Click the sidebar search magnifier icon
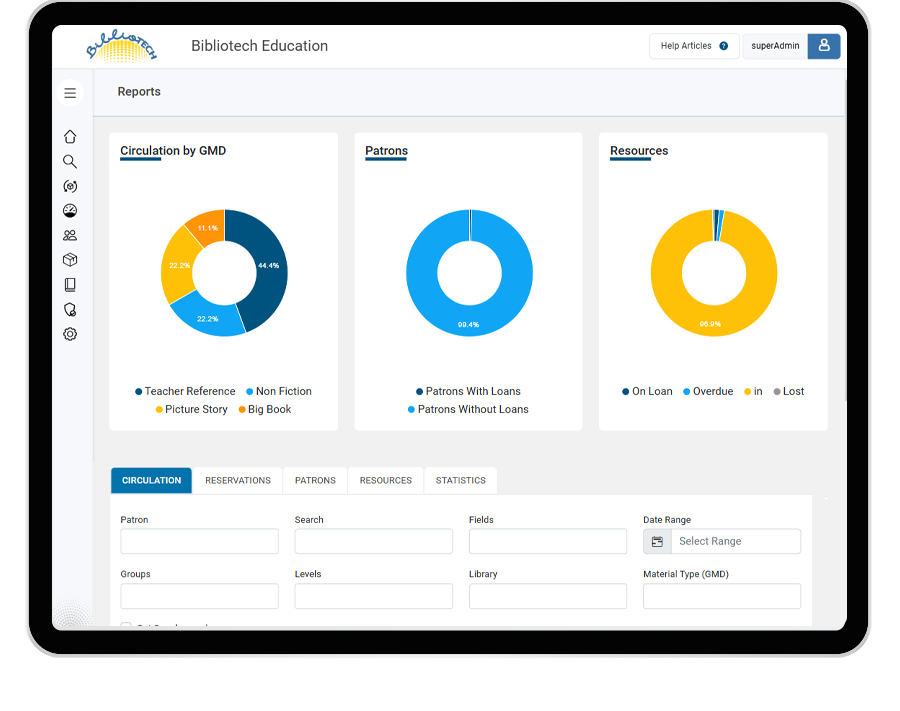900x711 pixels. tap(70, 162)
